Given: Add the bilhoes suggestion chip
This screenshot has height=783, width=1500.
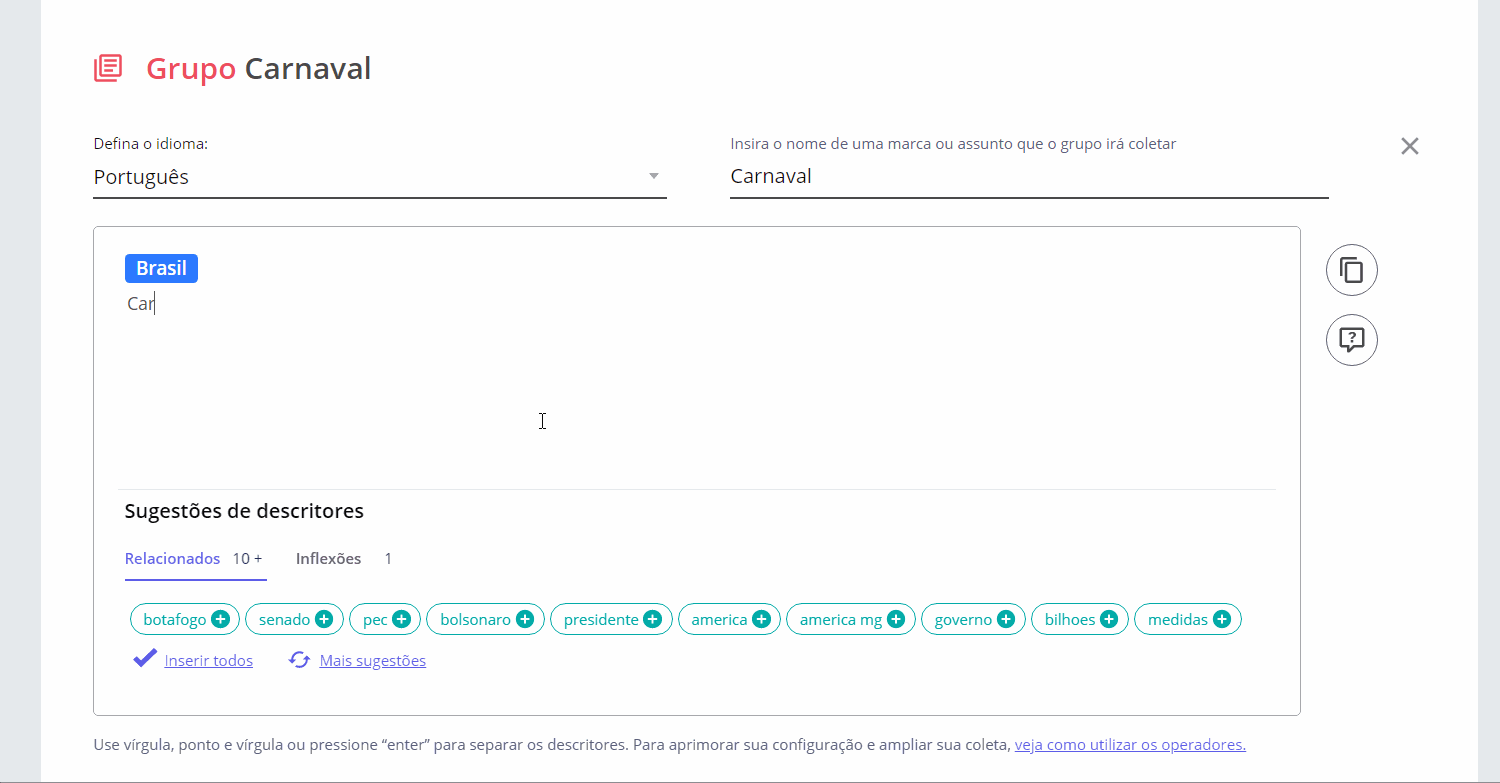Looking at the screenshot, I should tap(1108, 619).
